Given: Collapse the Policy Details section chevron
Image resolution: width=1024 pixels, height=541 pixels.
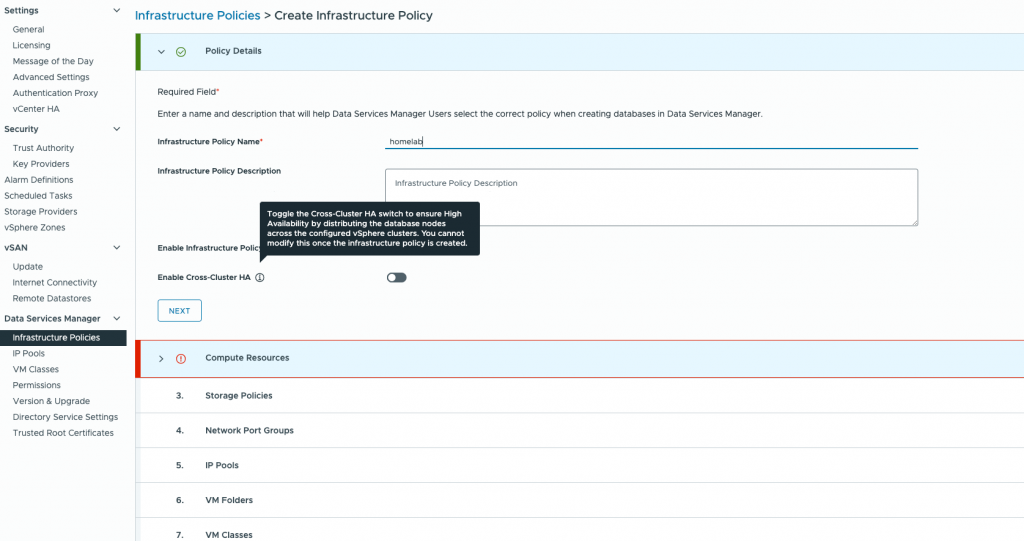Looking at the screenshot, I should [x=161, y=52].
